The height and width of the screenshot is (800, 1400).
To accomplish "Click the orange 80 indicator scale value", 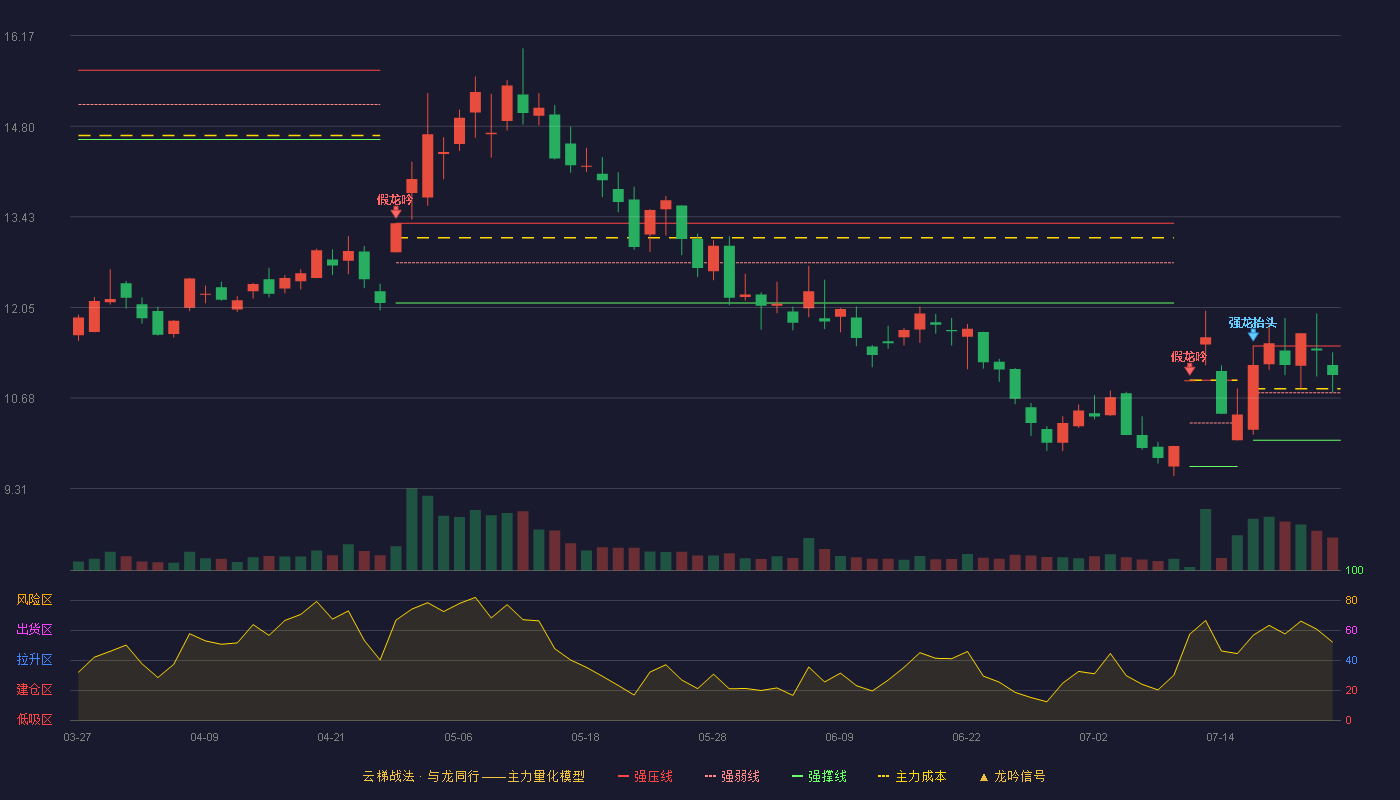I will click(x=1351, y=601).
